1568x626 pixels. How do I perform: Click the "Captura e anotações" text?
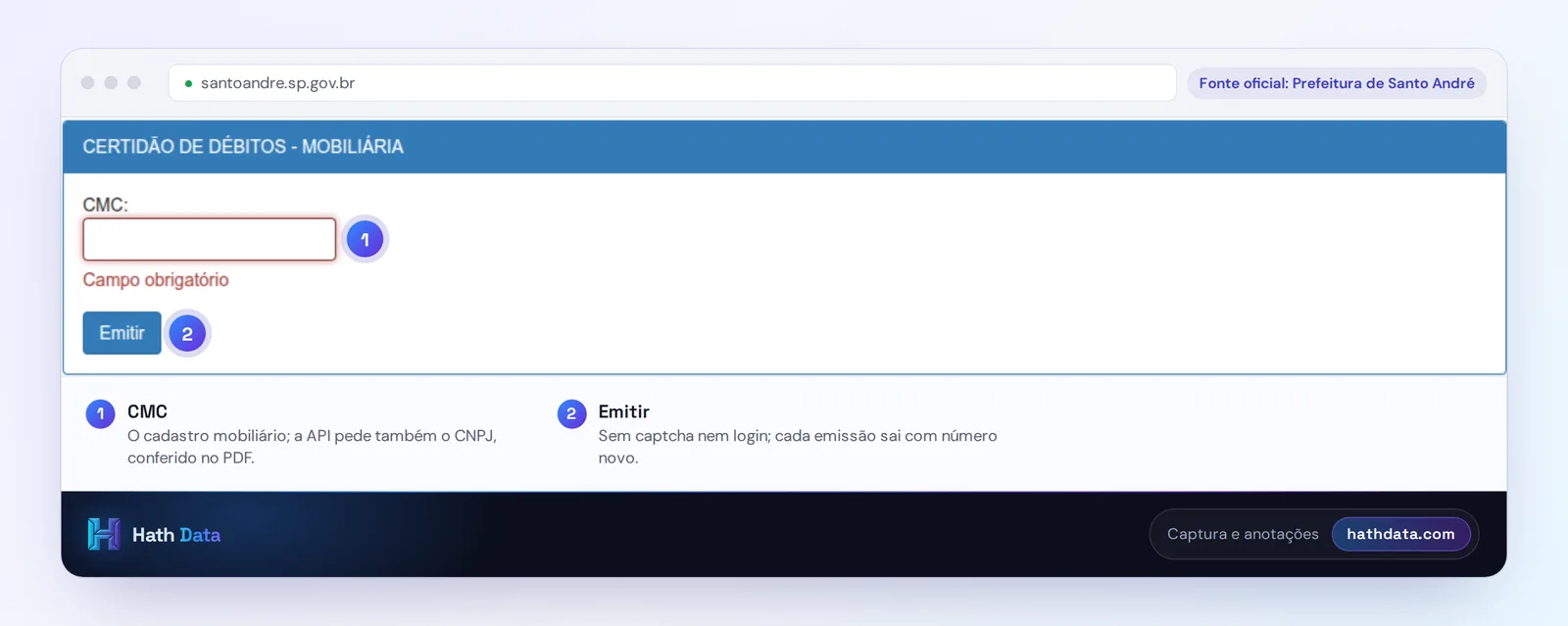(x=1243, y=534)
